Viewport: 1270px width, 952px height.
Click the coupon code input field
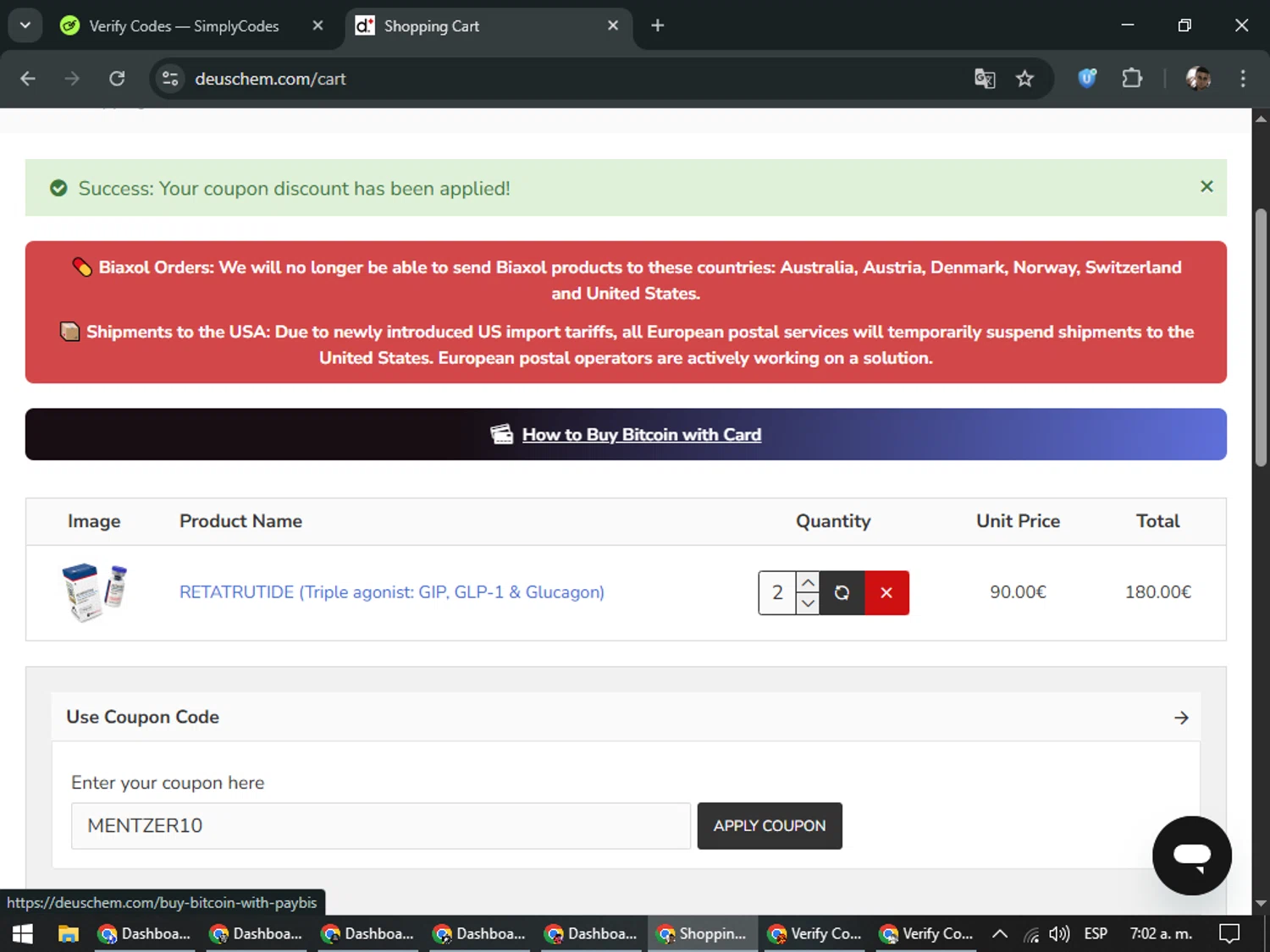click(x=381, y=826)
